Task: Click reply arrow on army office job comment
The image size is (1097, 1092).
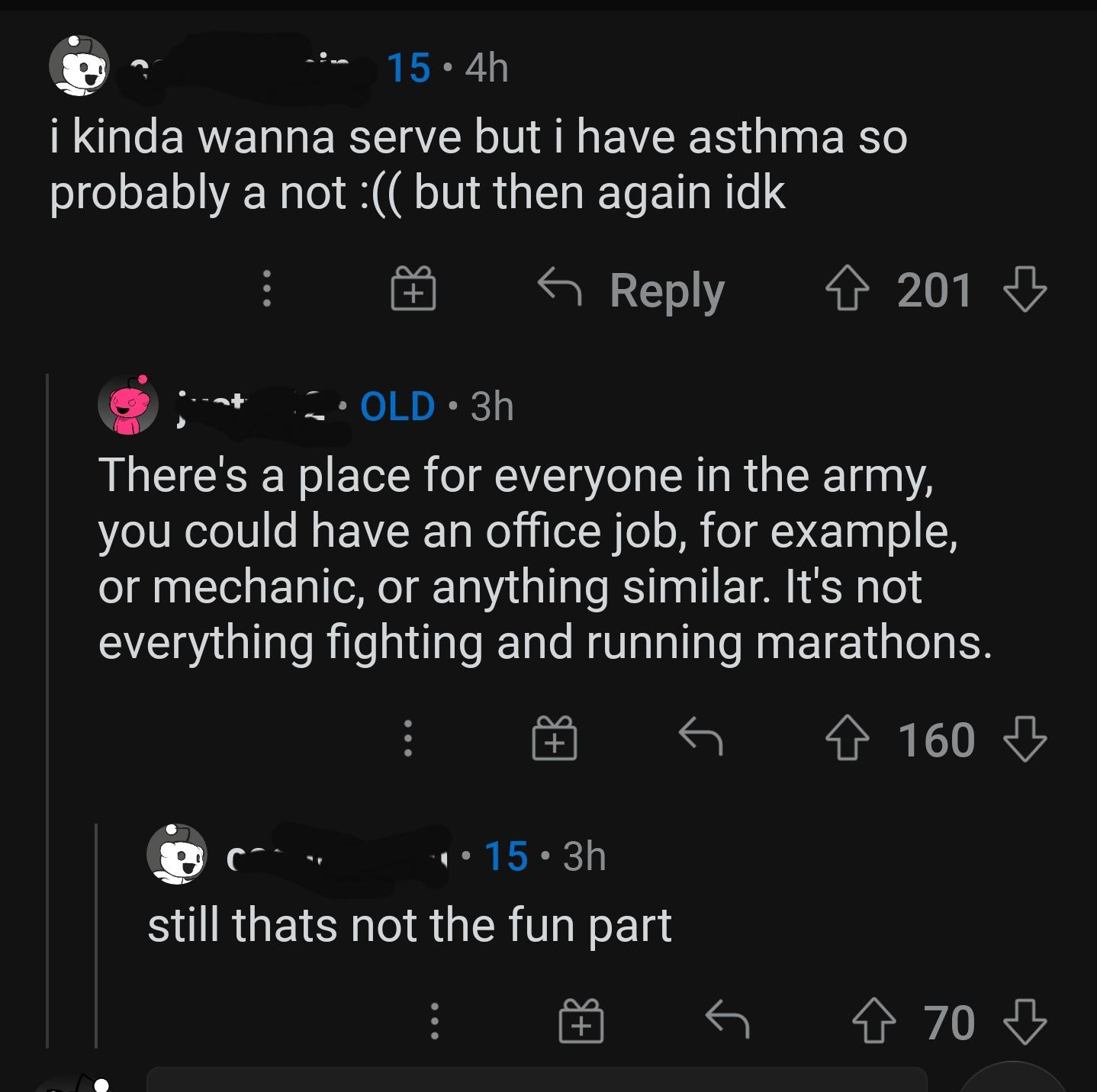Action: [700, 738]
